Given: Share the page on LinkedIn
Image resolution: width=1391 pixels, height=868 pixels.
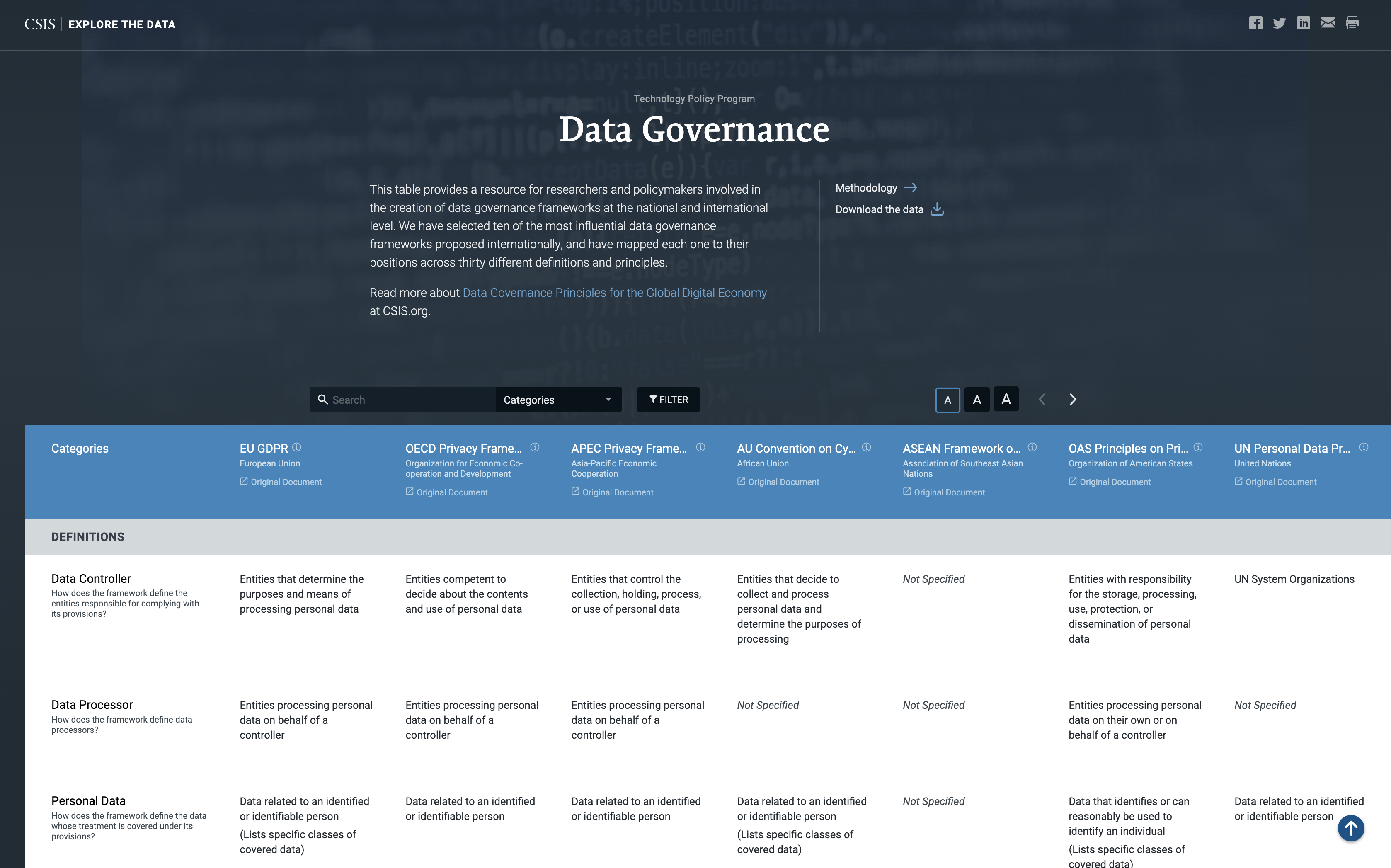Looking at the screenshot, I should click(1304, 23).
